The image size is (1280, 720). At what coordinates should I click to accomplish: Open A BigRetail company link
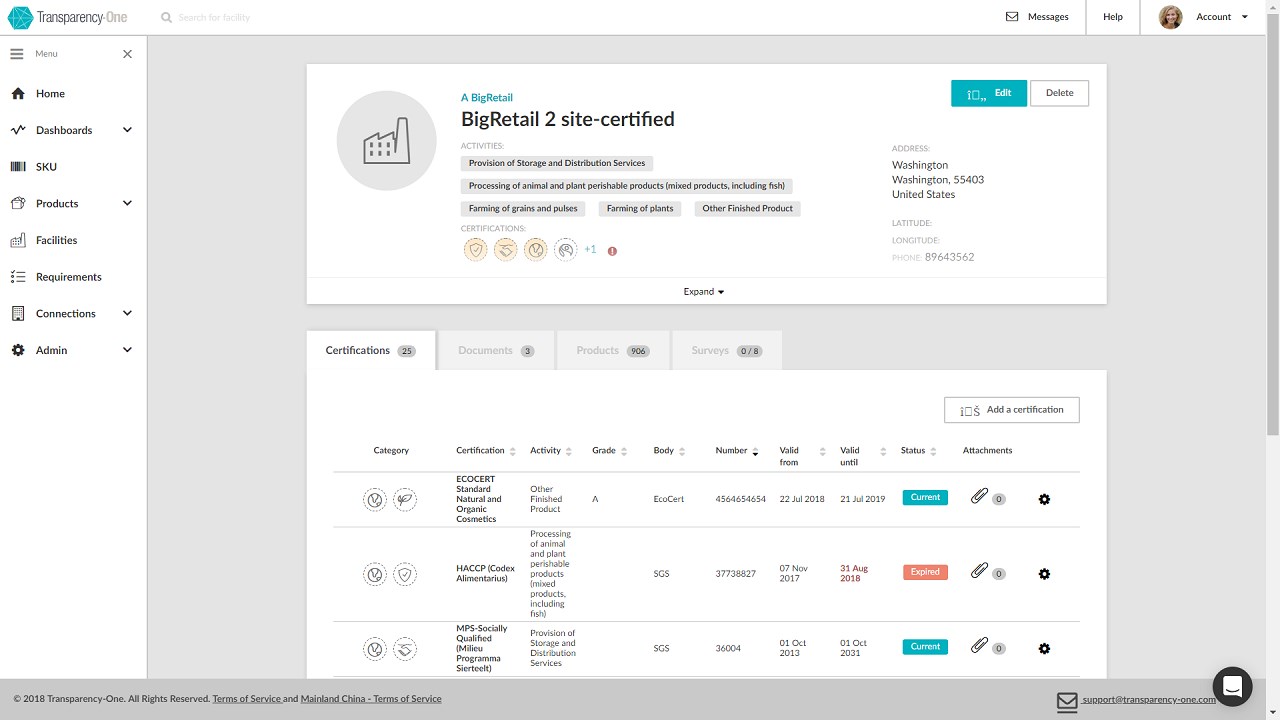(x=487, y=98)
